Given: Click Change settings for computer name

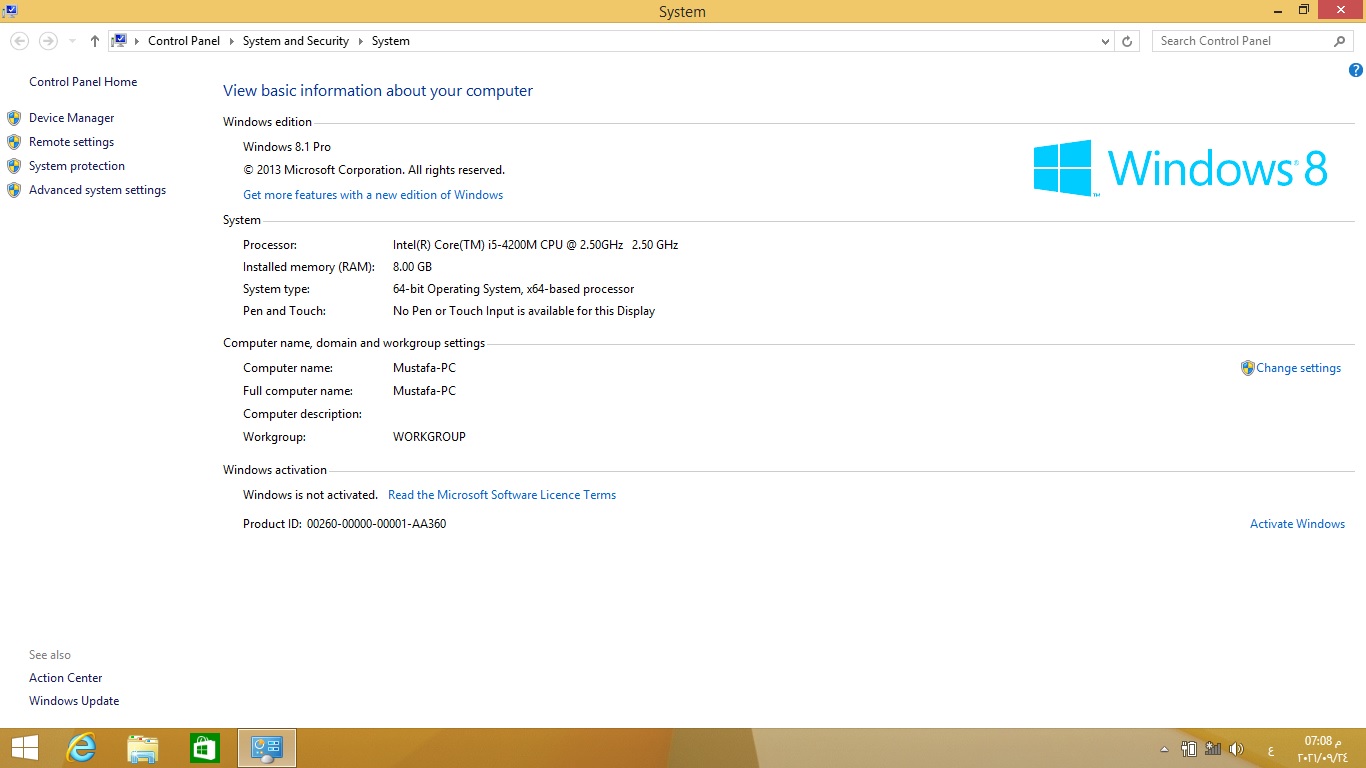Looking at the screenshot, I should point(1298,368).
